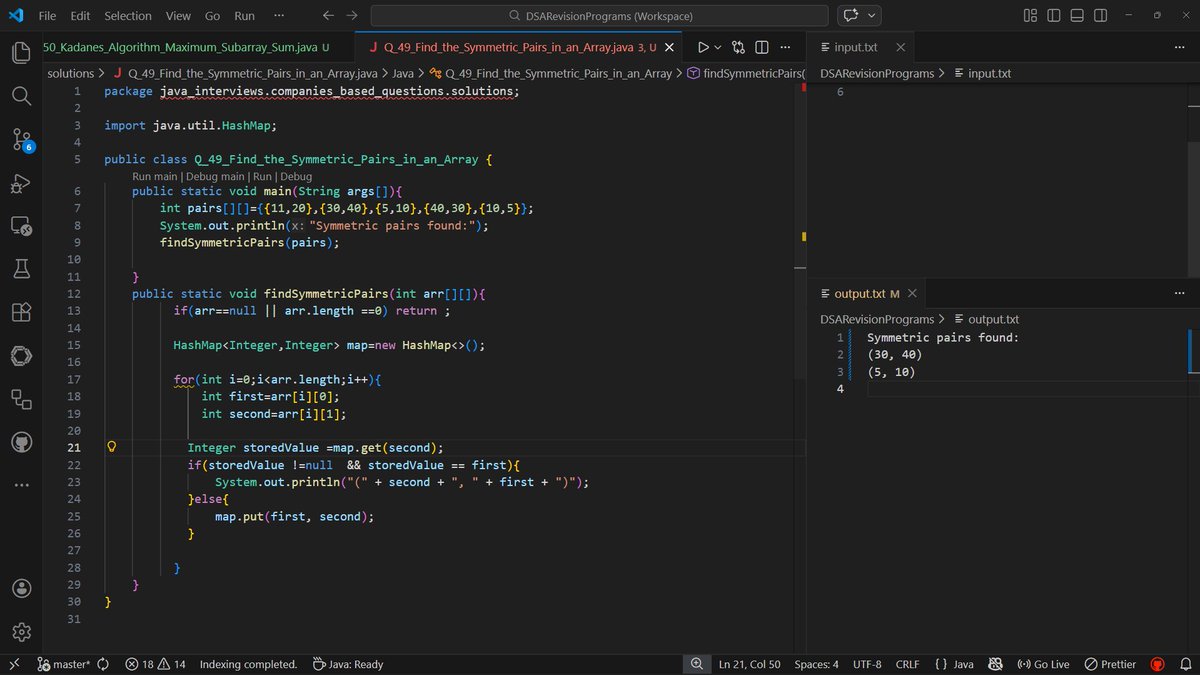Click the Copilot status icon in status bar
The width and height of the screenshot is (1200, 675).
(x=995, y=664)
